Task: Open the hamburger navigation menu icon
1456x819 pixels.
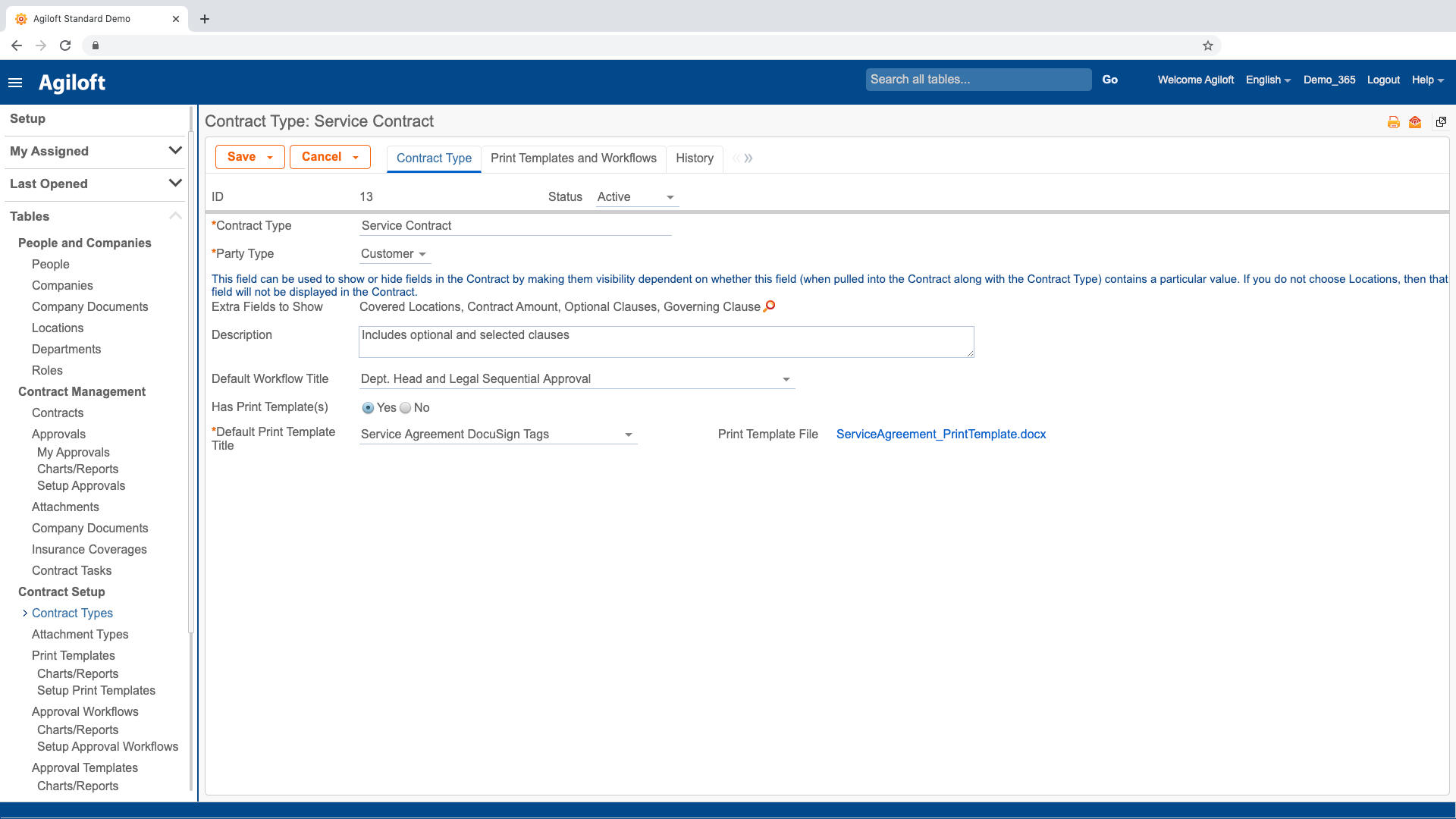Action: point(15,82)
